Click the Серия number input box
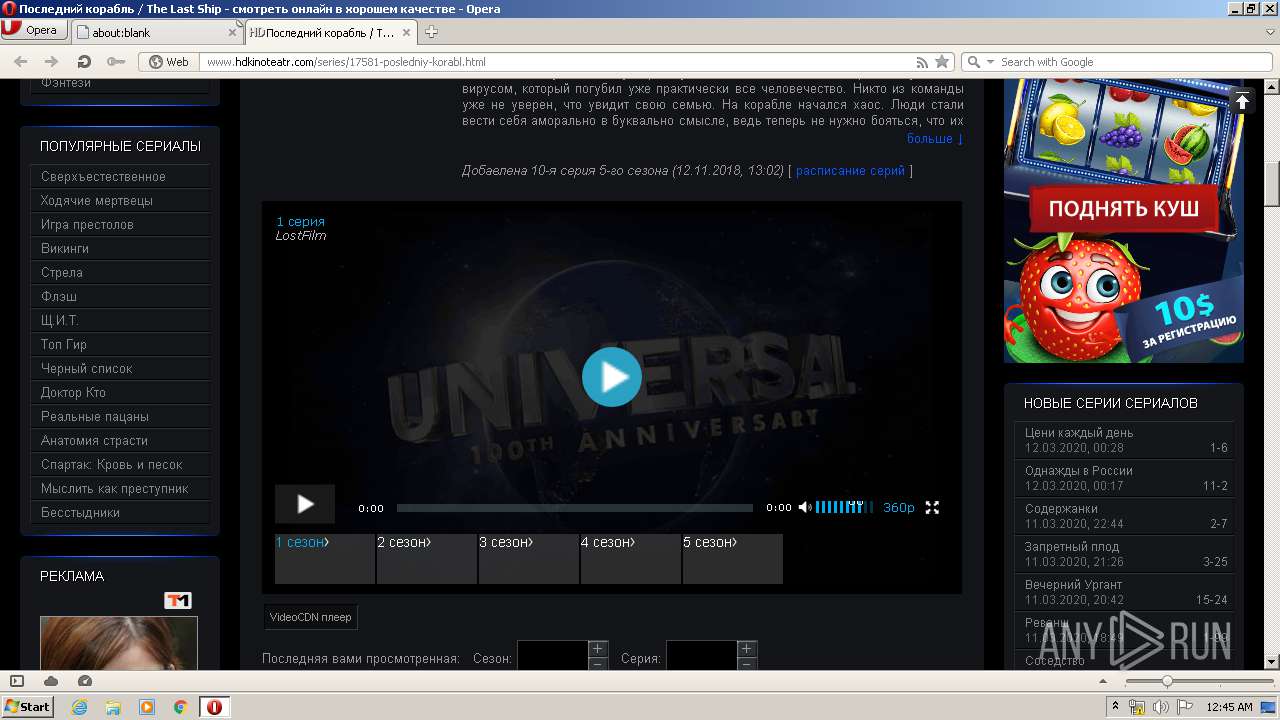 click(x=702, y=656)
